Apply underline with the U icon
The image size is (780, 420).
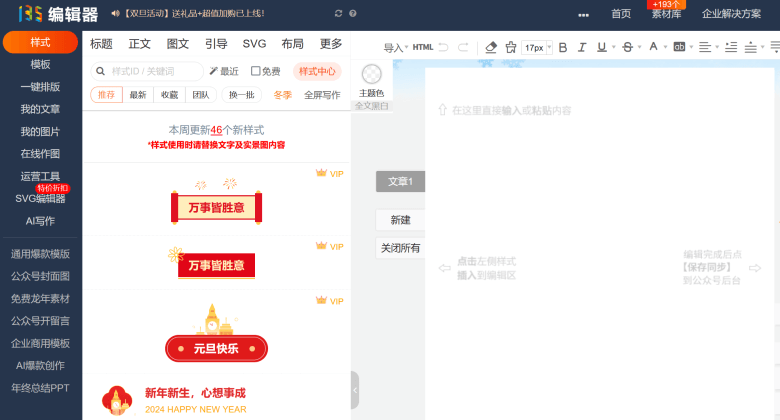click(601, 47)
